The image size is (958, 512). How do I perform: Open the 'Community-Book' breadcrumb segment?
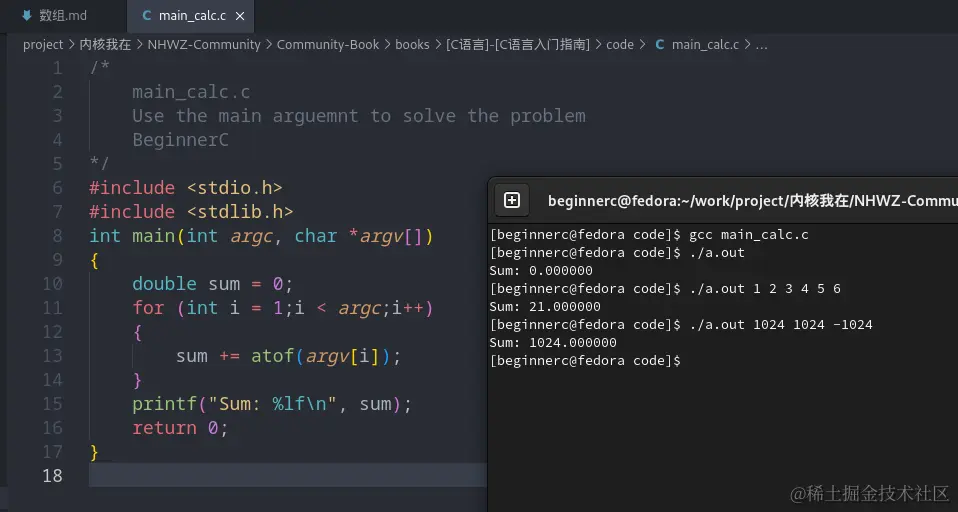point(327,45)
